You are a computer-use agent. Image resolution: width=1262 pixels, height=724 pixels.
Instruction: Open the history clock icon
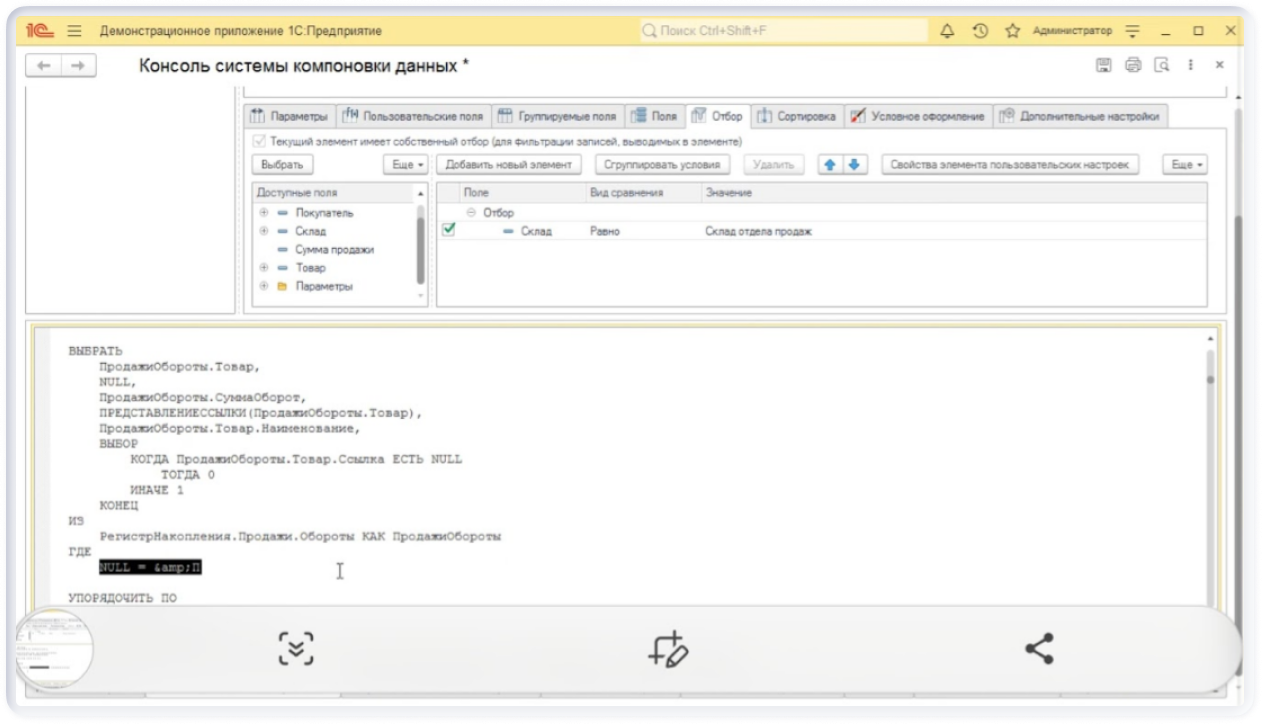[980, 31]
